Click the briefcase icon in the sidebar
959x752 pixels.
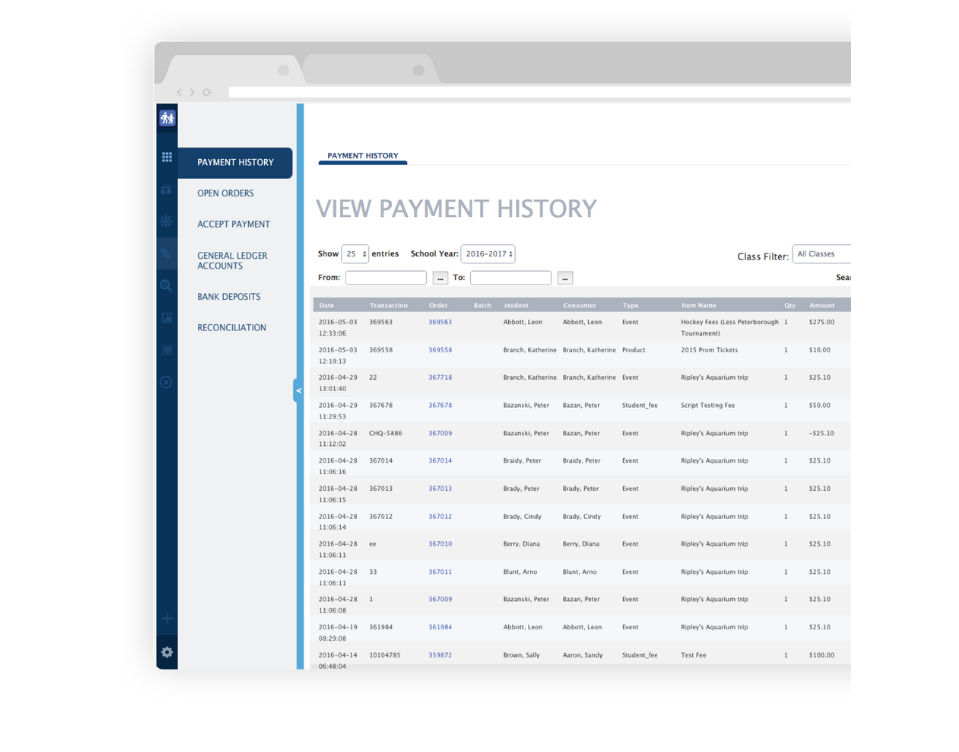tap(166, 190)
